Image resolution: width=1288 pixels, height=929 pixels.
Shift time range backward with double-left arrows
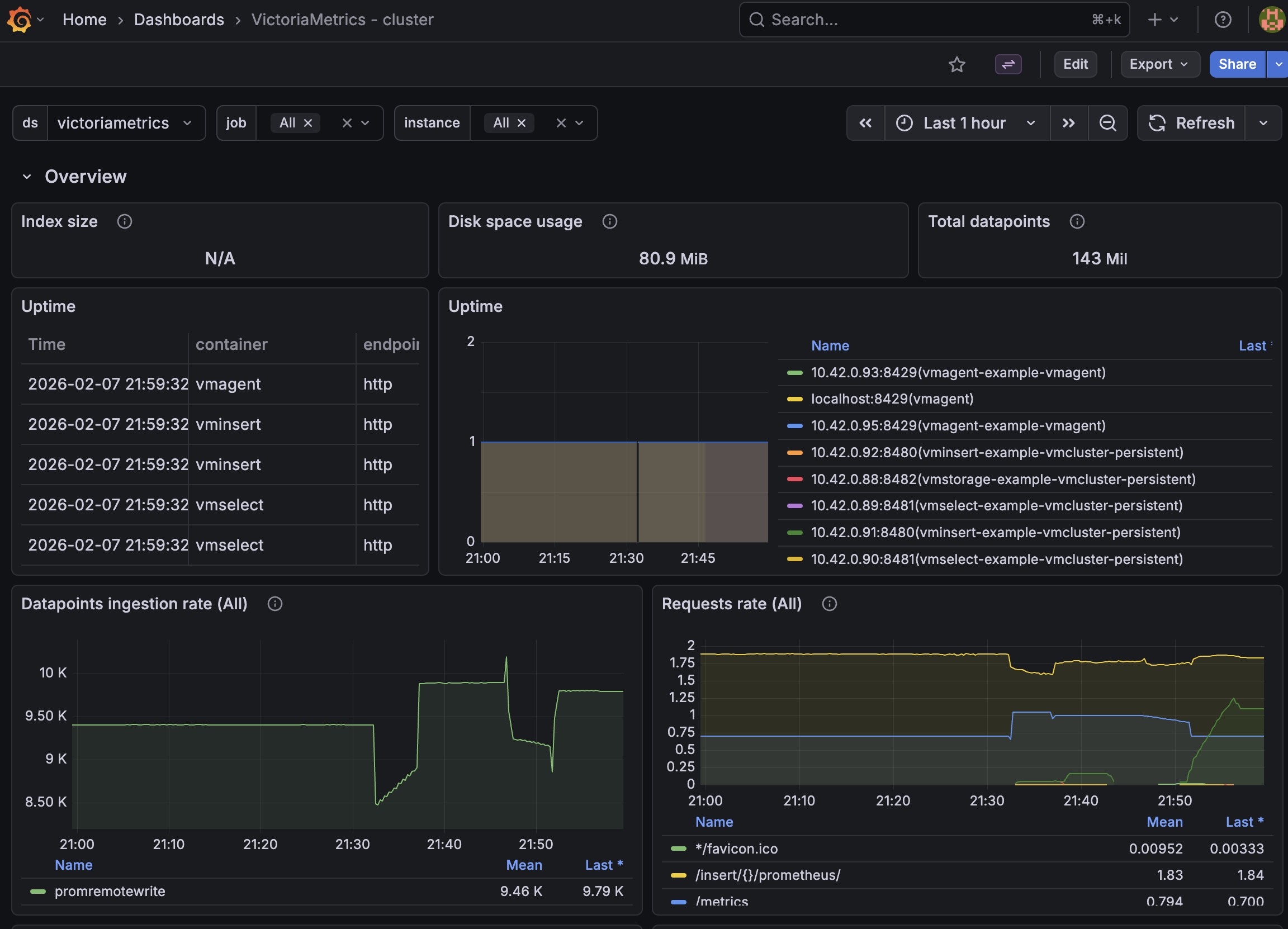(865, 123)
